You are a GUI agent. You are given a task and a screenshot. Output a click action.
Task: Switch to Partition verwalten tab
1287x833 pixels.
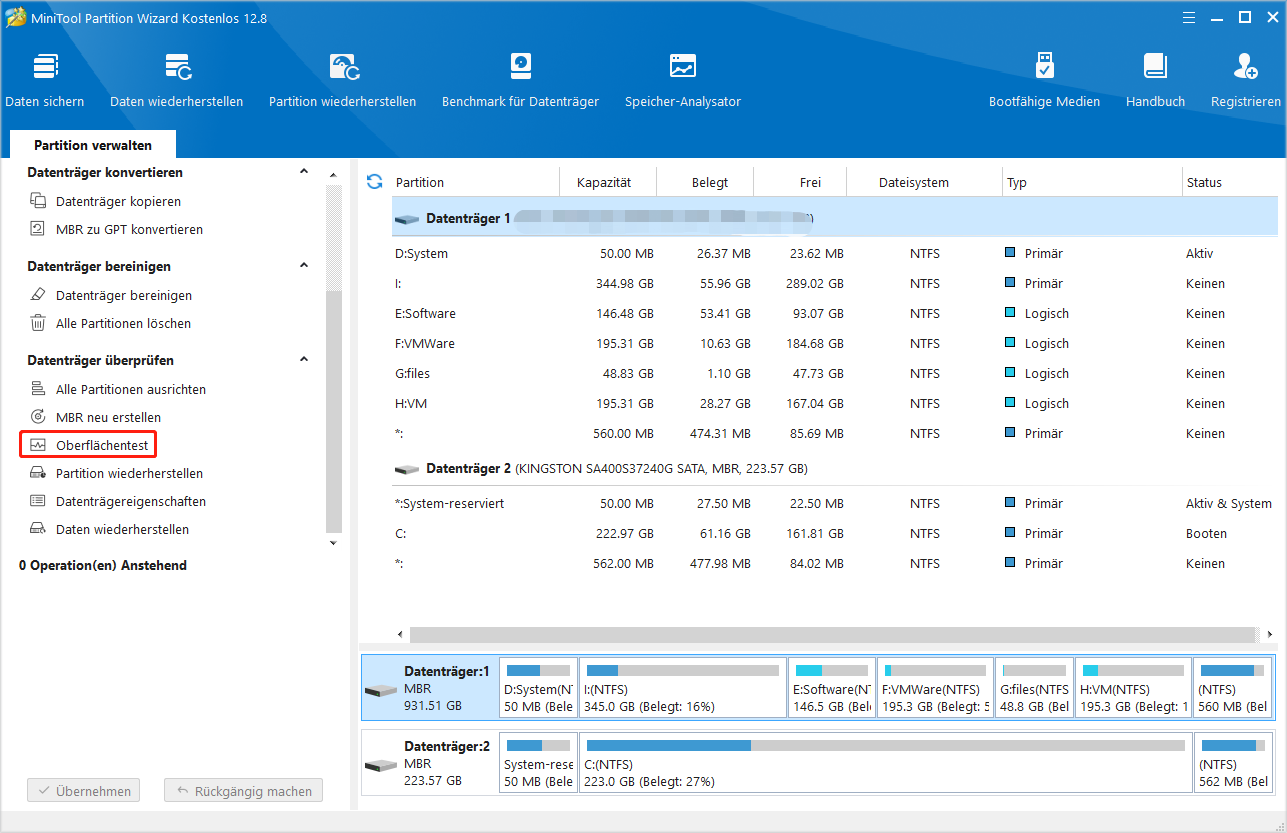point(93,145)
